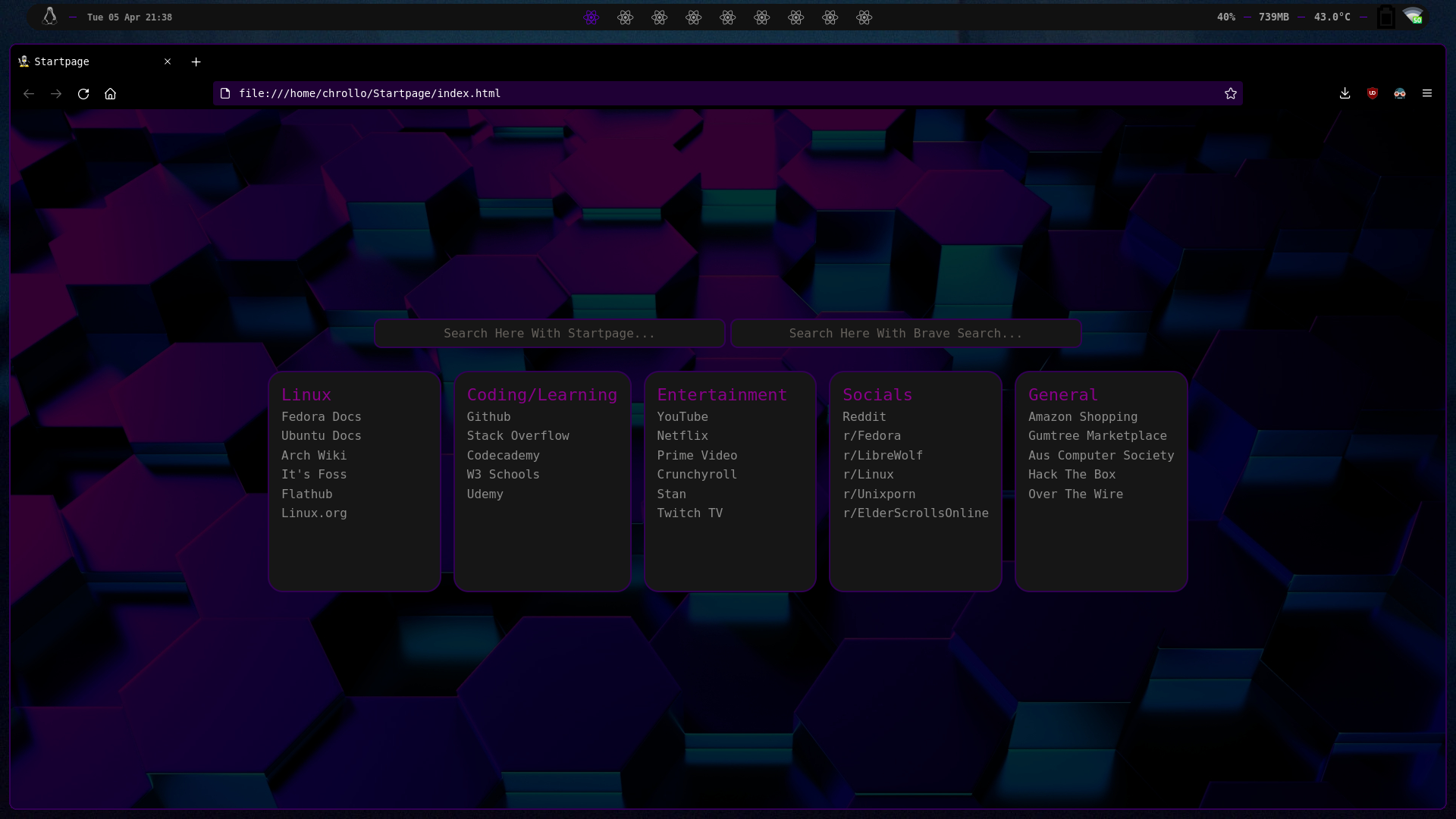Open the downloads panel
Image resolution: width=1456 pixels, height=819 pixels.
coord(1345,93)
